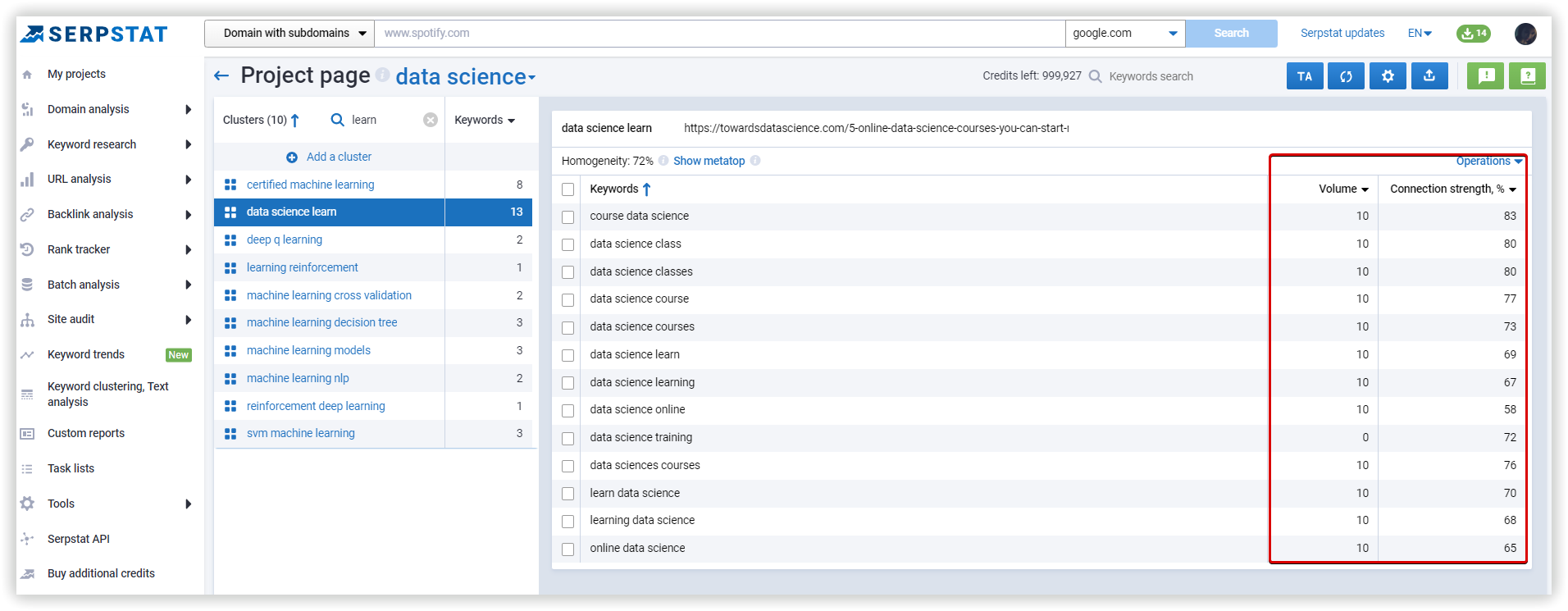The image size is (1568, 611).
Task: Open Keyword research in sidebar
Action: pos(92,144)
